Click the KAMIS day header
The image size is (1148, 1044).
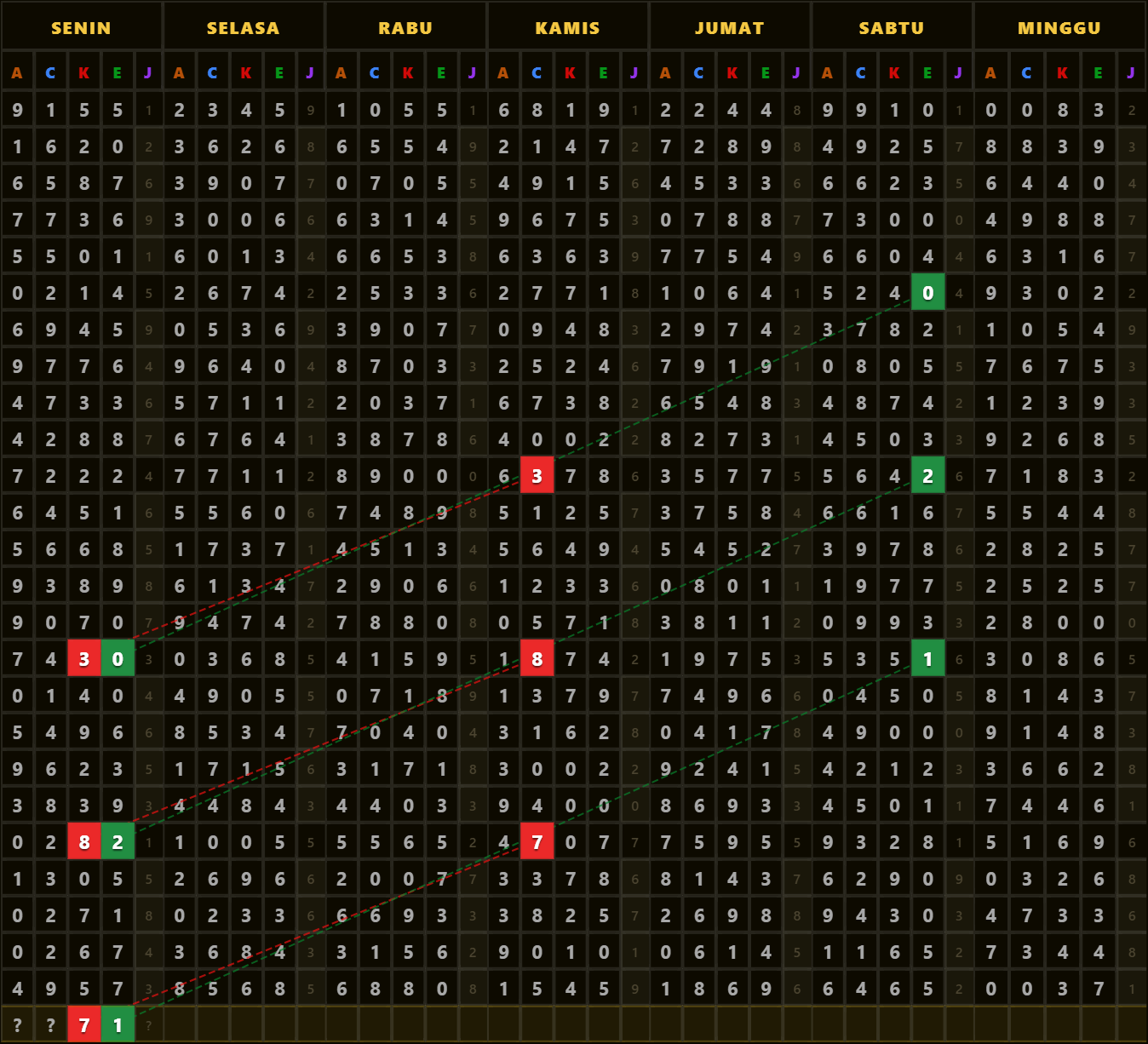click(x=567, y=27)
